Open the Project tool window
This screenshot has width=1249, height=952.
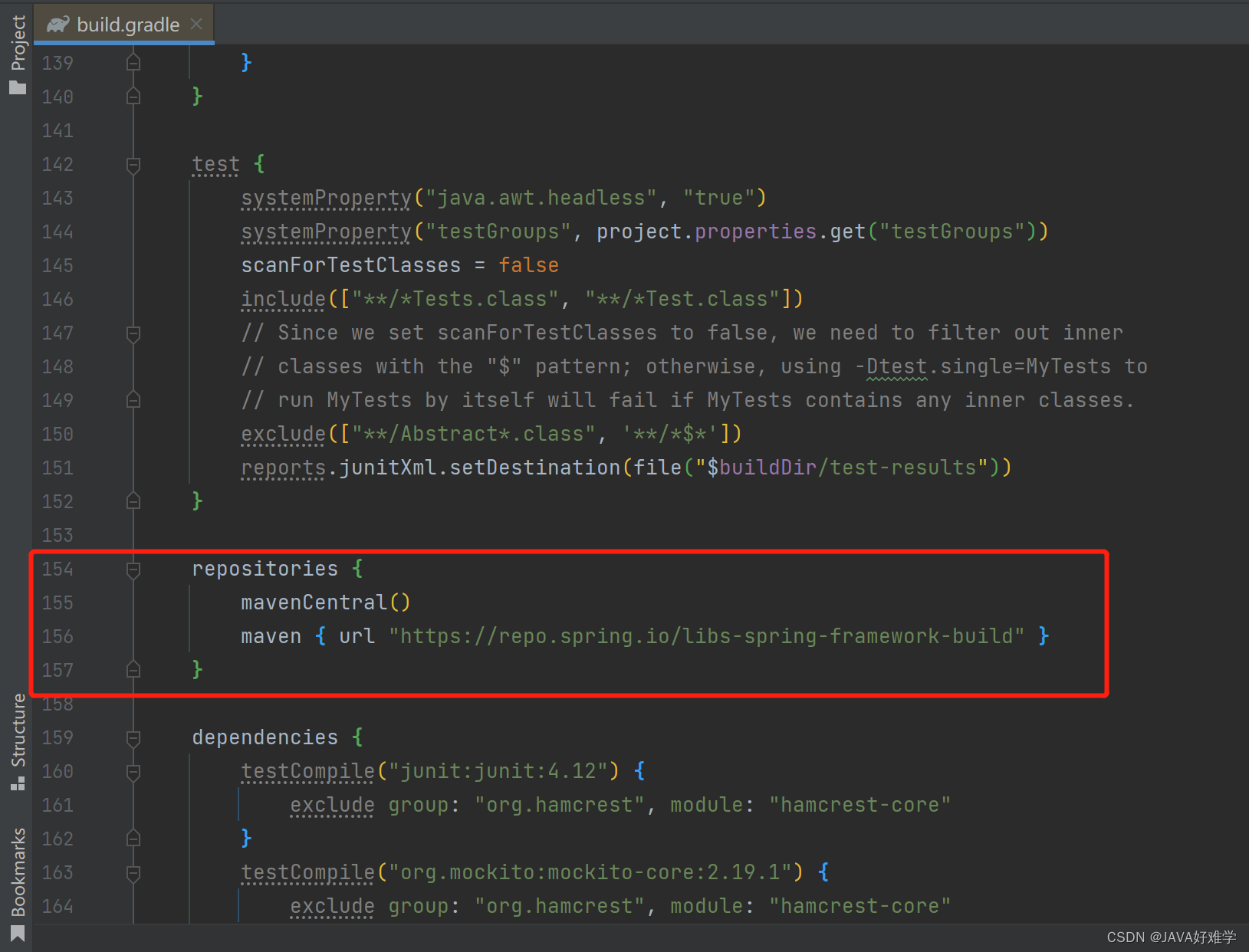click(x=18, y=54)
